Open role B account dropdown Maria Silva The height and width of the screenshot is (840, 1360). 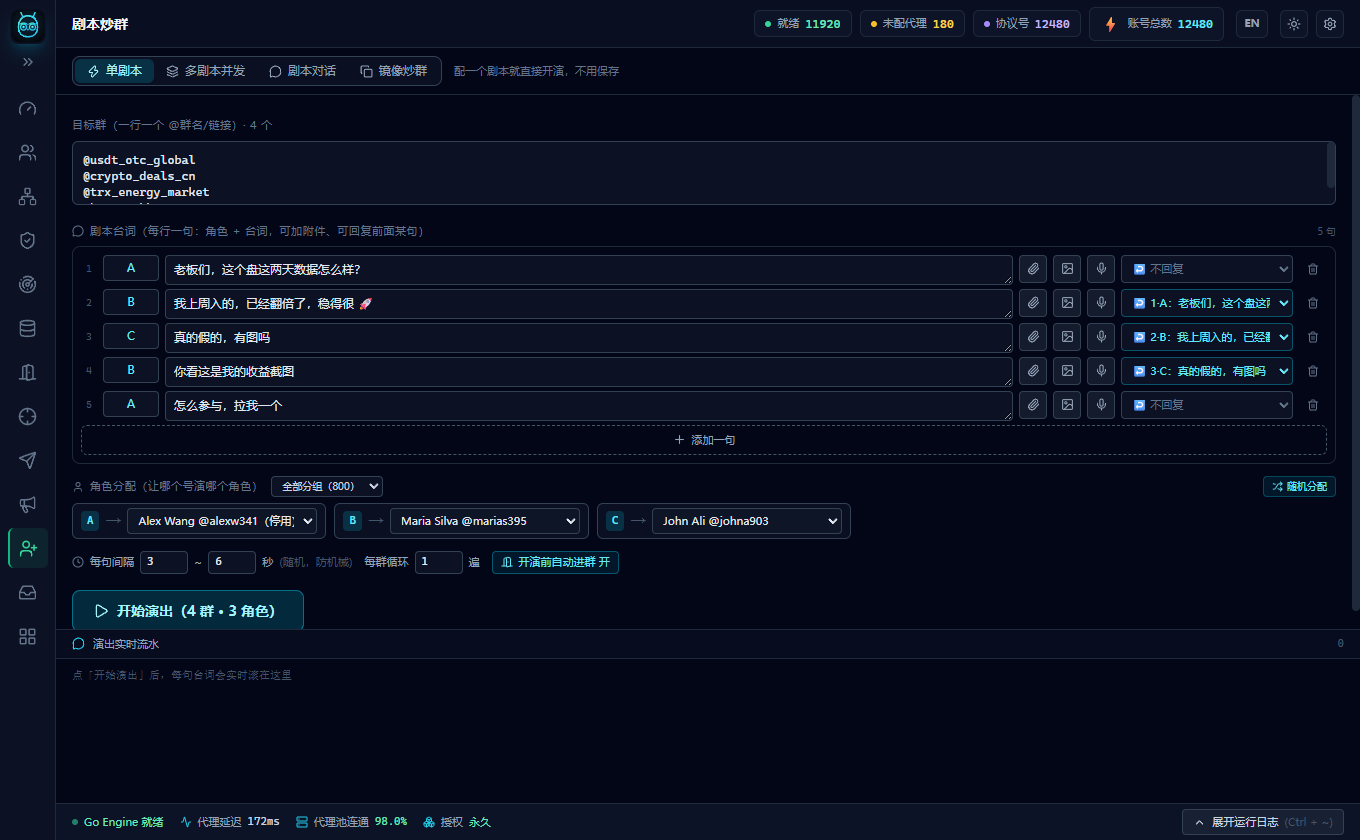(x=485, y=521)
